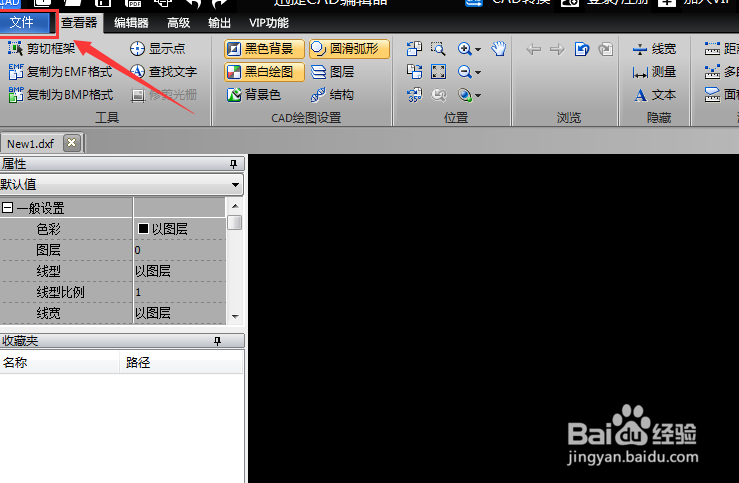The width and height of the screenshot is (739, 483).
Task: Open the 图层 layers dialog
Action: (333, 72)
